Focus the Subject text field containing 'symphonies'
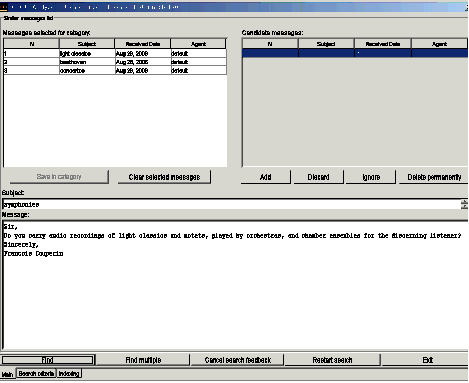 (231, 204)
